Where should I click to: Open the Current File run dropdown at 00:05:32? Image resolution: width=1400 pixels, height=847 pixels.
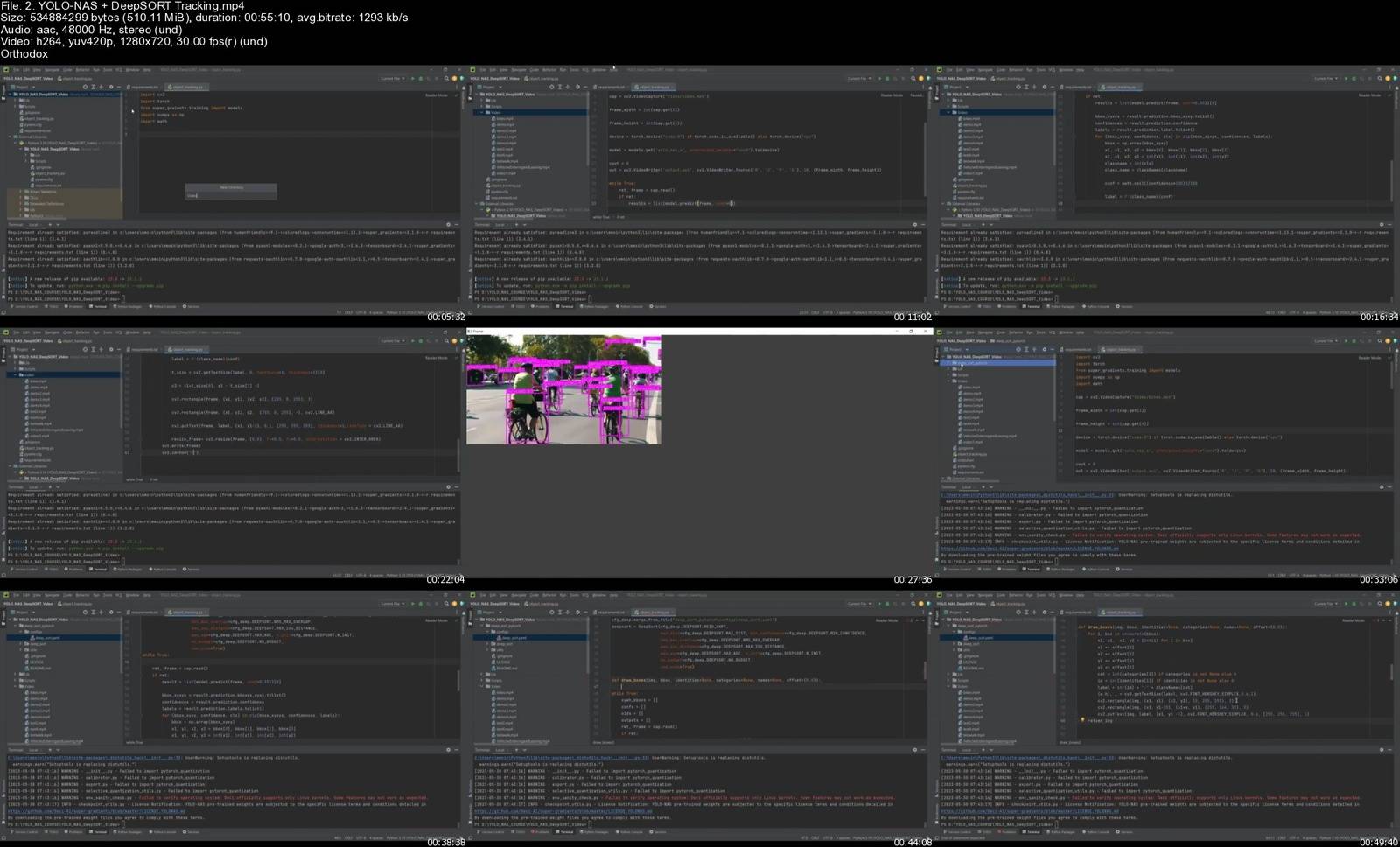(x=392, y=79)
